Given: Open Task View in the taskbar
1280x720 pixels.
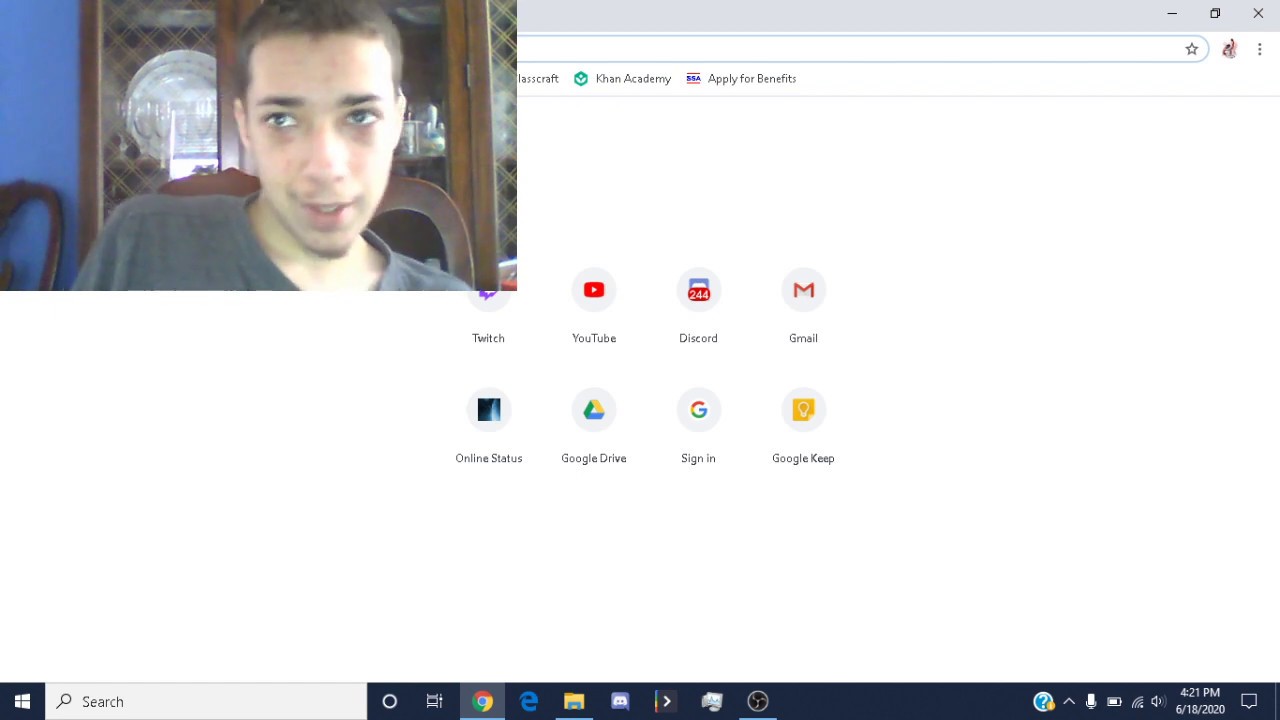Looking at the screenshot, I should [435, 701].
